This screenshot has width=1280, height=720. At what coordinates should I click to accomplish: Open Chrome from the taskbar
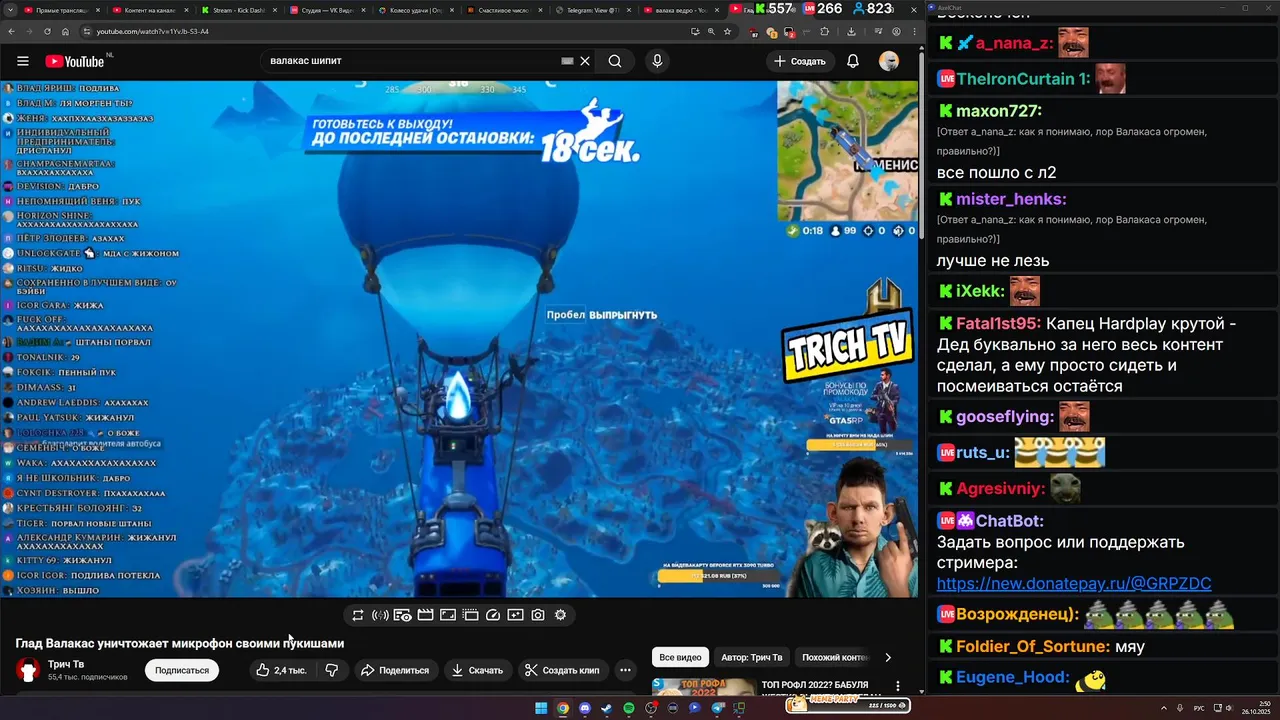pyautogui.click(x=563, y=708)
